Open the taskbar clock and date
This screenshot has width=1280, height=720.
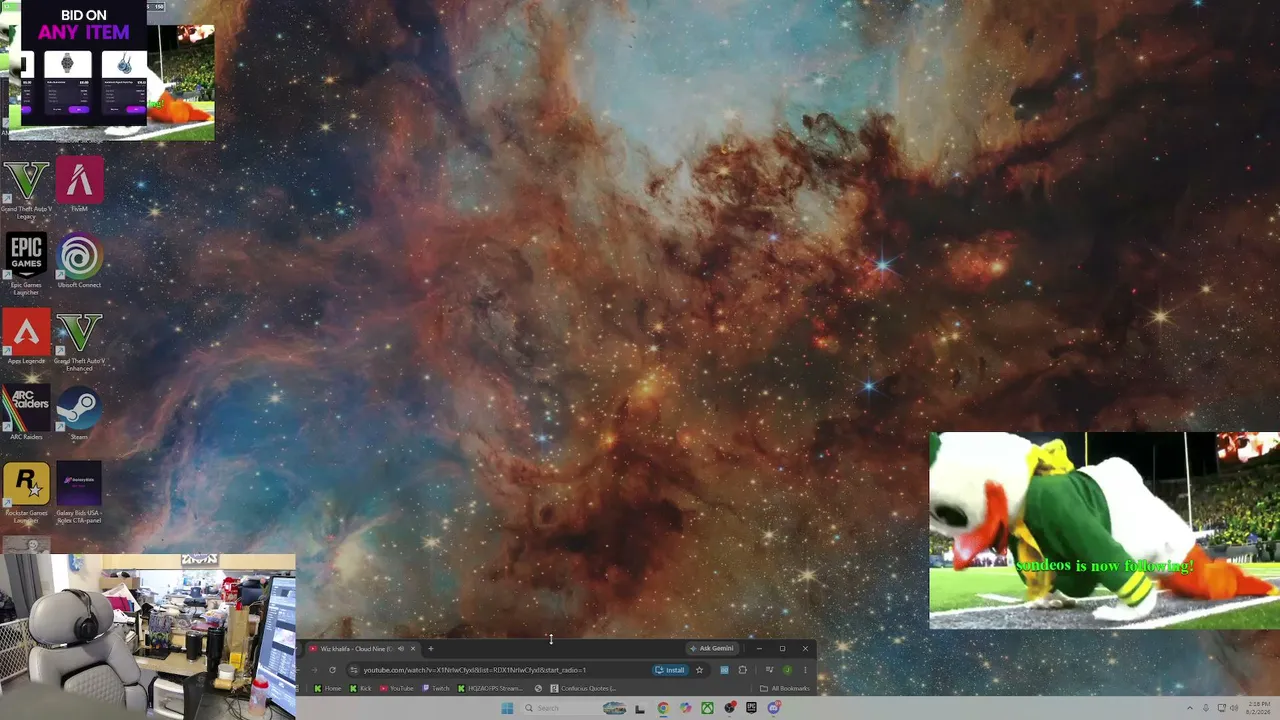(x=1259, y=708)
